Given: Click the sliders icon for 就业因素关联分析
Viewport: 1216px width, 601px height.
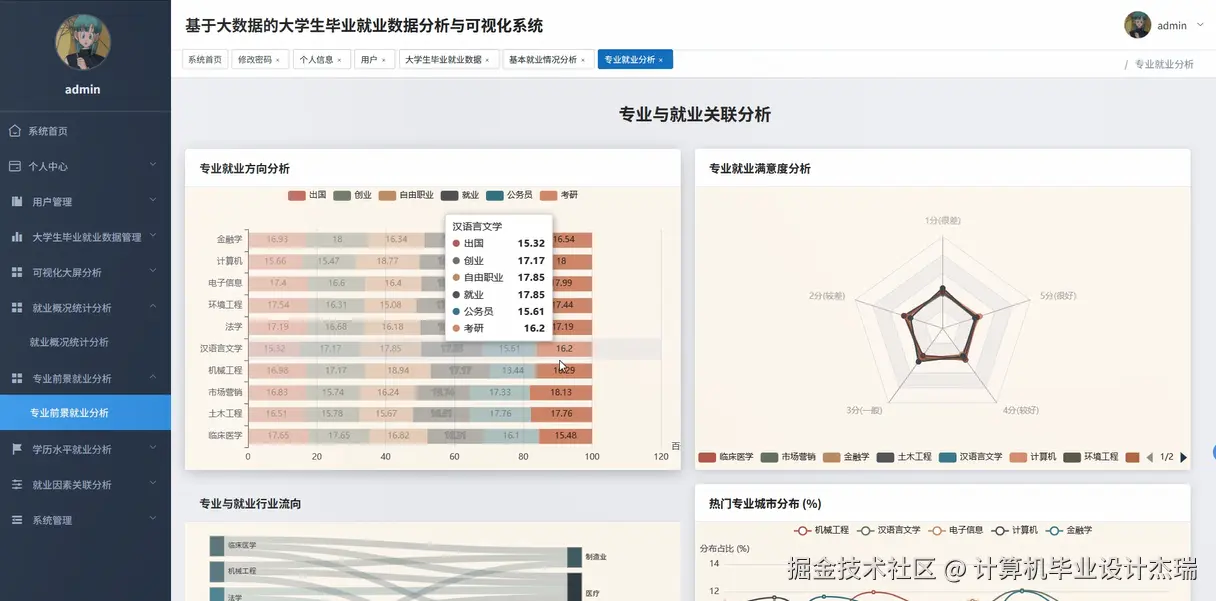Looking at the screenshot, I should [17, 485].
